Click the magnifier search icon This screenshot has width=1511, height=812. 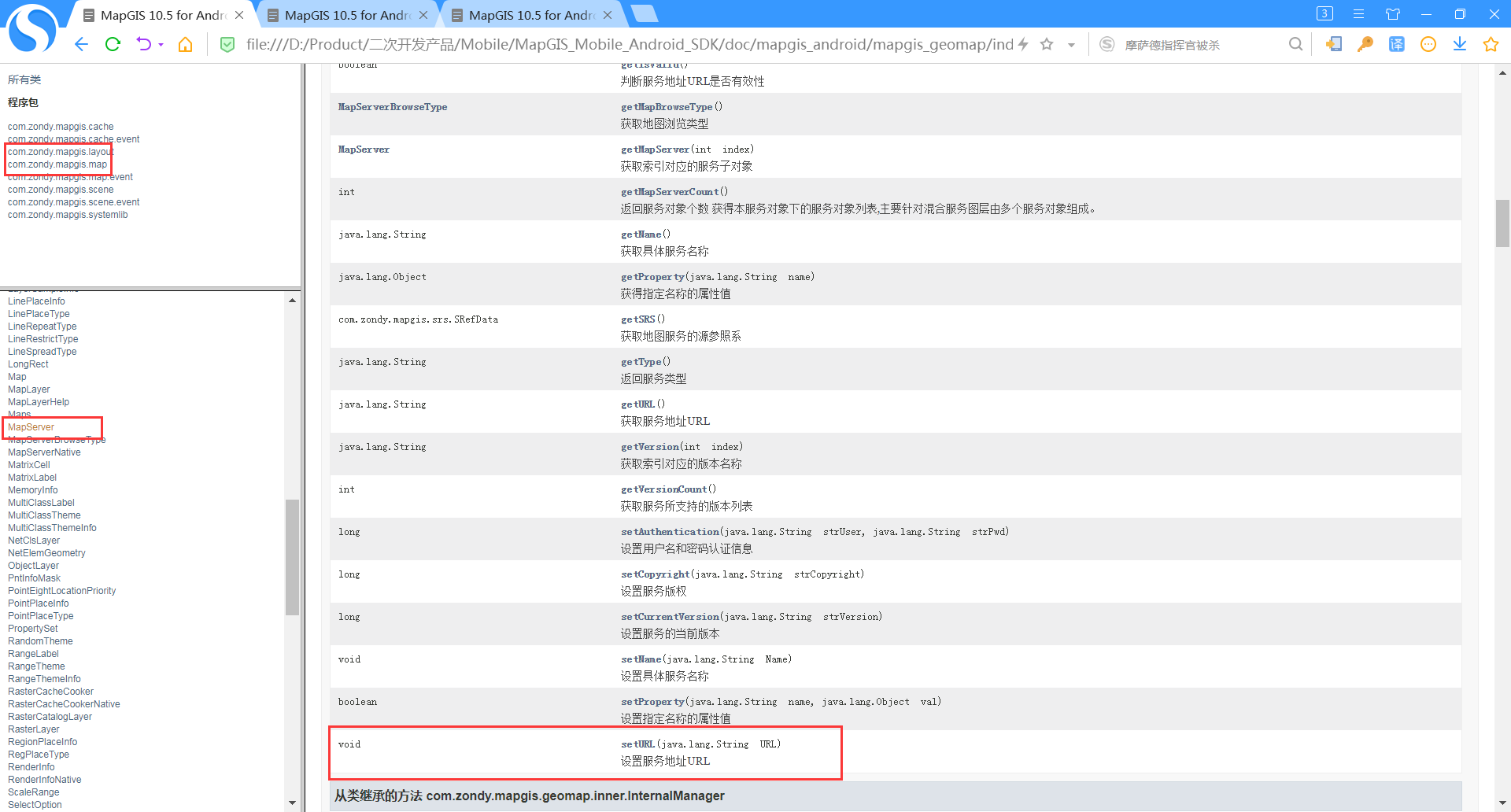click(1295, 45)
